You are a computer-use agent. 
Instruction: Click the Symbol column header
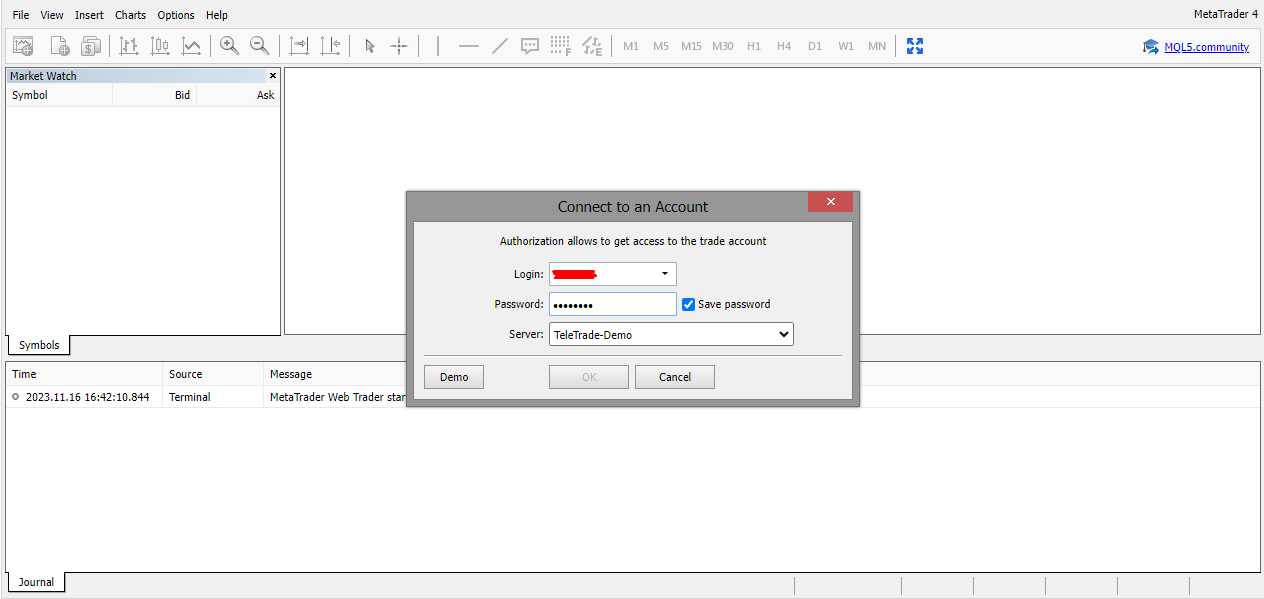pyautogui.click(x=59, y=95)
